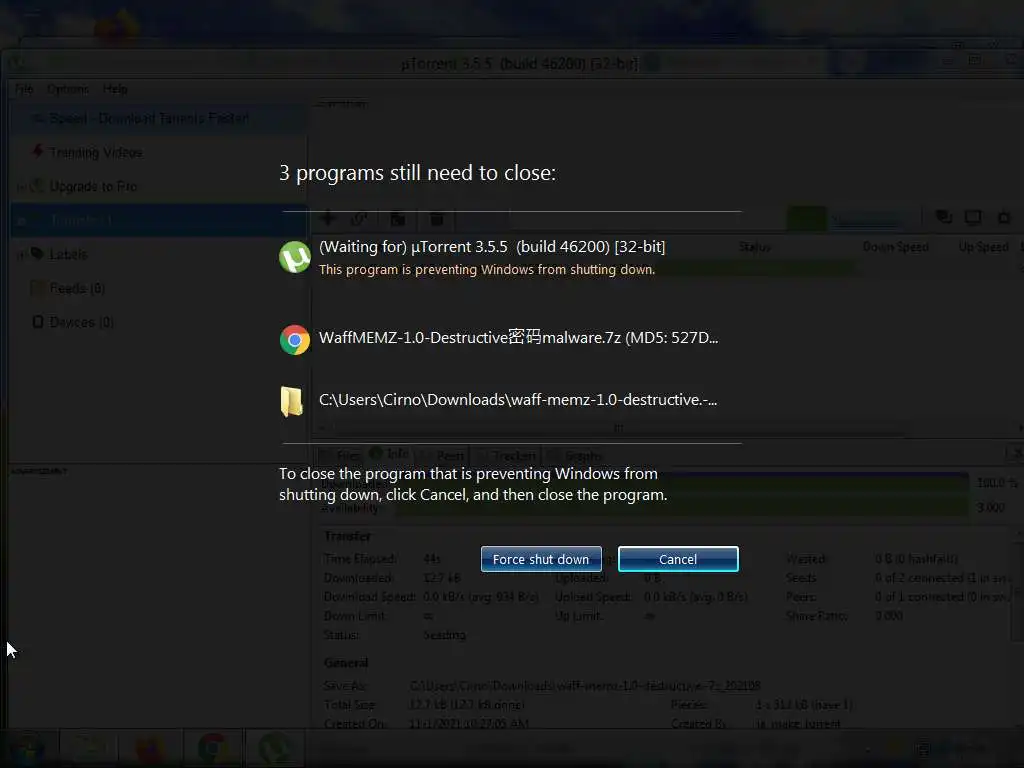
Task: Select the folder icon for C:\Users\Cirno\Downloads entry
Action: pos(292,401)
